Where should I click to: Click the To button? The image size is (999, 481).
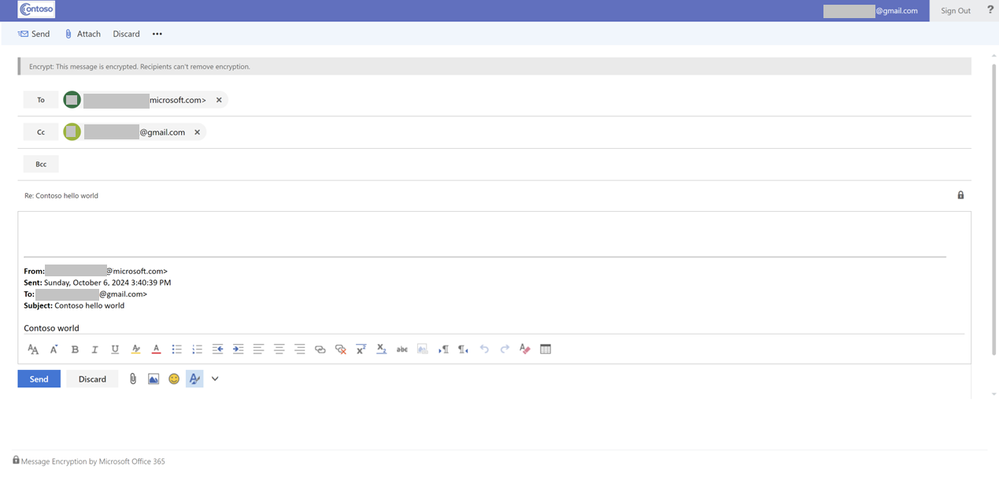41,100
